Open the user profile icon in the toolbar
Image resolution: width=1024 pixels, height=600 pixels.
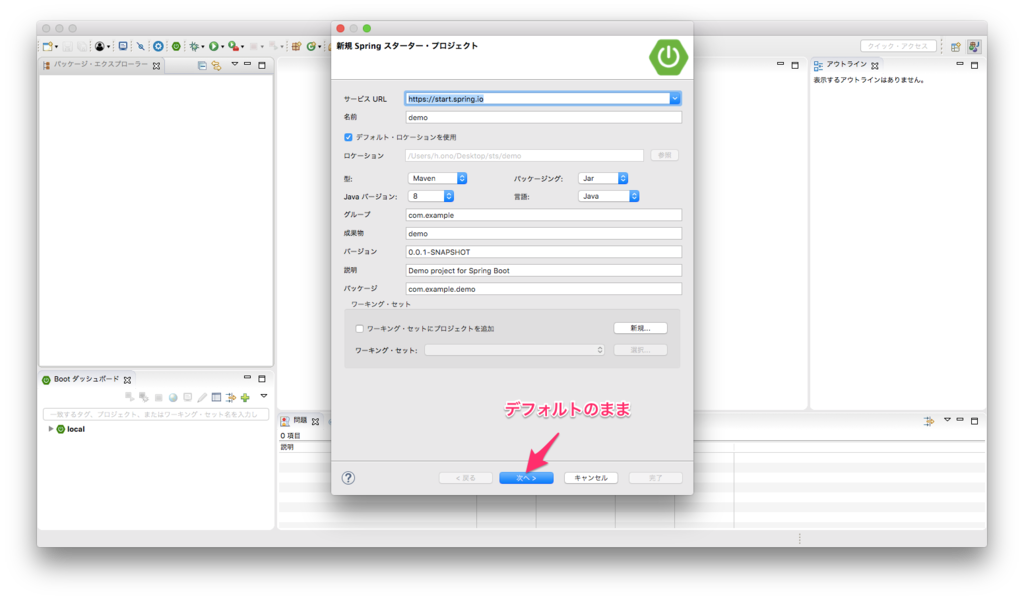coord(99,46)
